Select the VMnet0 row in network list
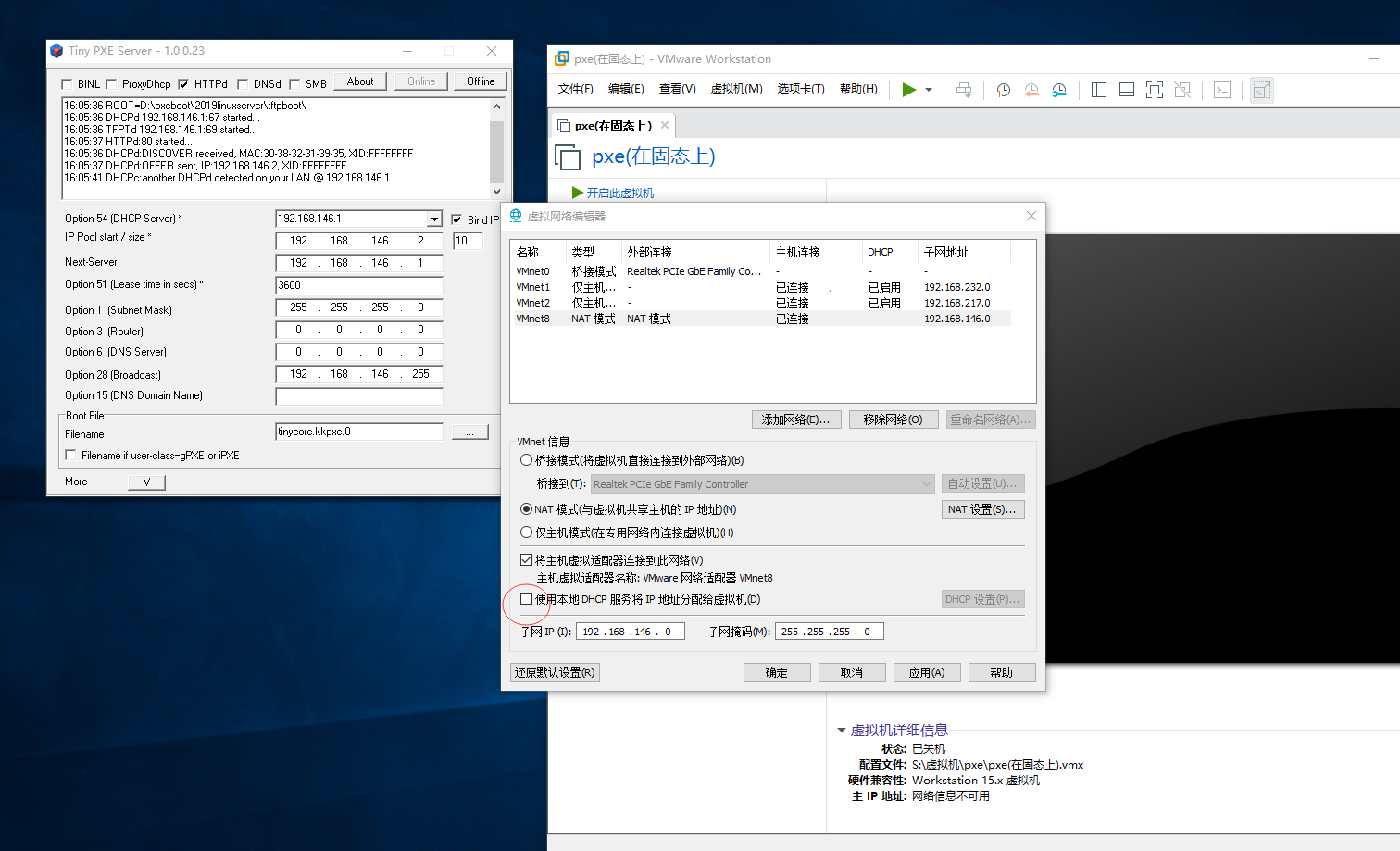This screenshot has height=851, width=1400. click(761, 271)
